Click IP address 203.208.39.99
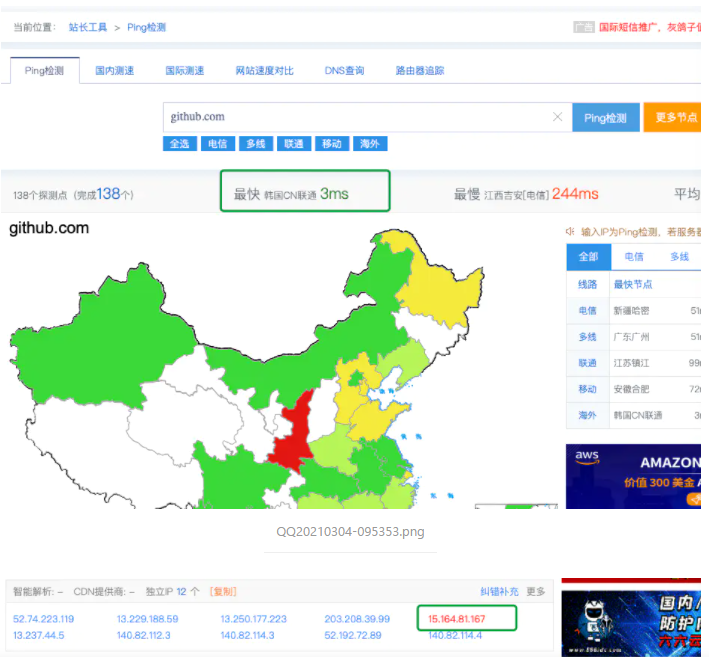 point(357,619)
